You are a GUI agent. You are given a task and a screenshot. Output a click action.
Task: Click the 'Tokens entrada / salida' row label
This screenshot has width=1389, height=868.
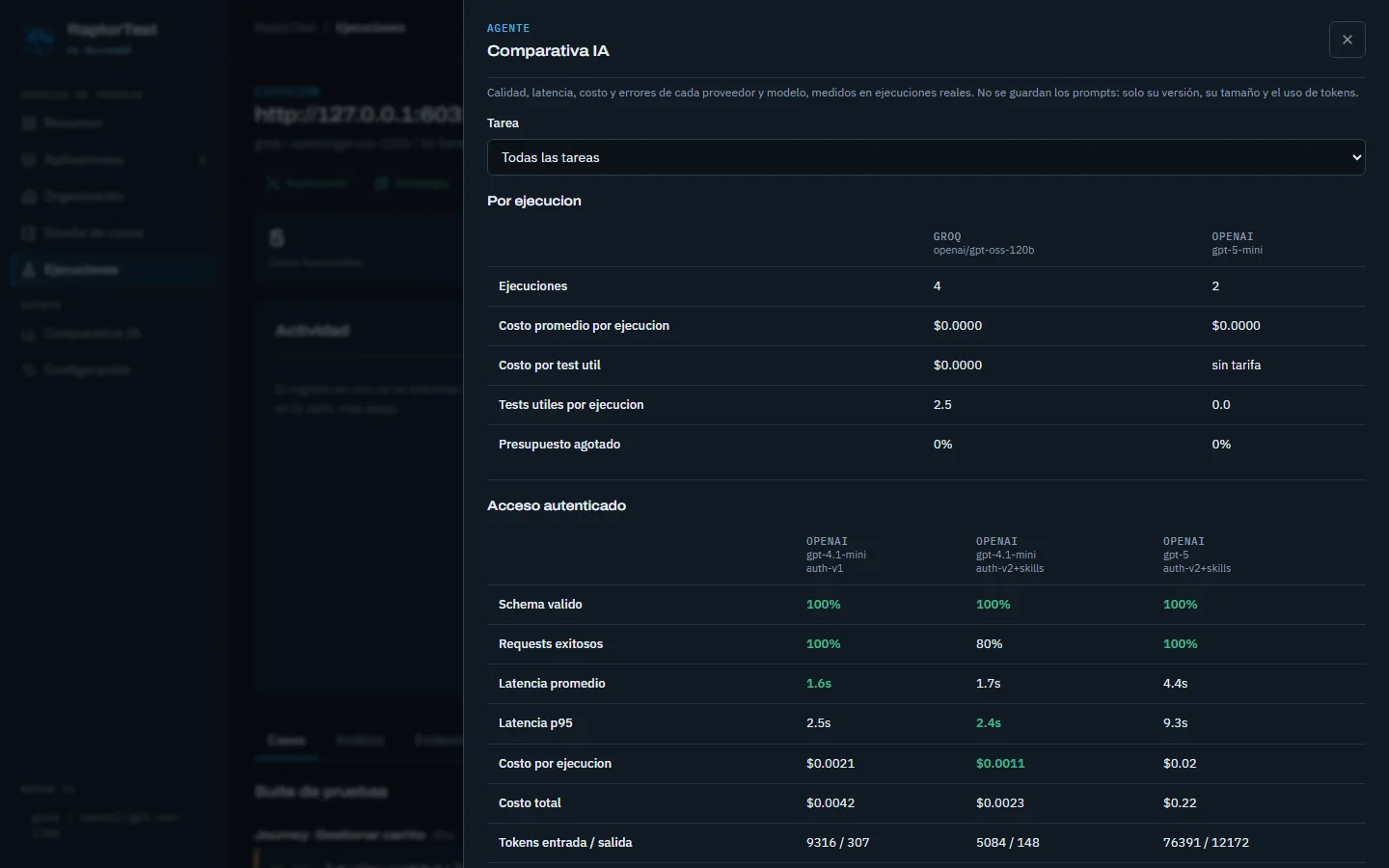coord(565,843)
